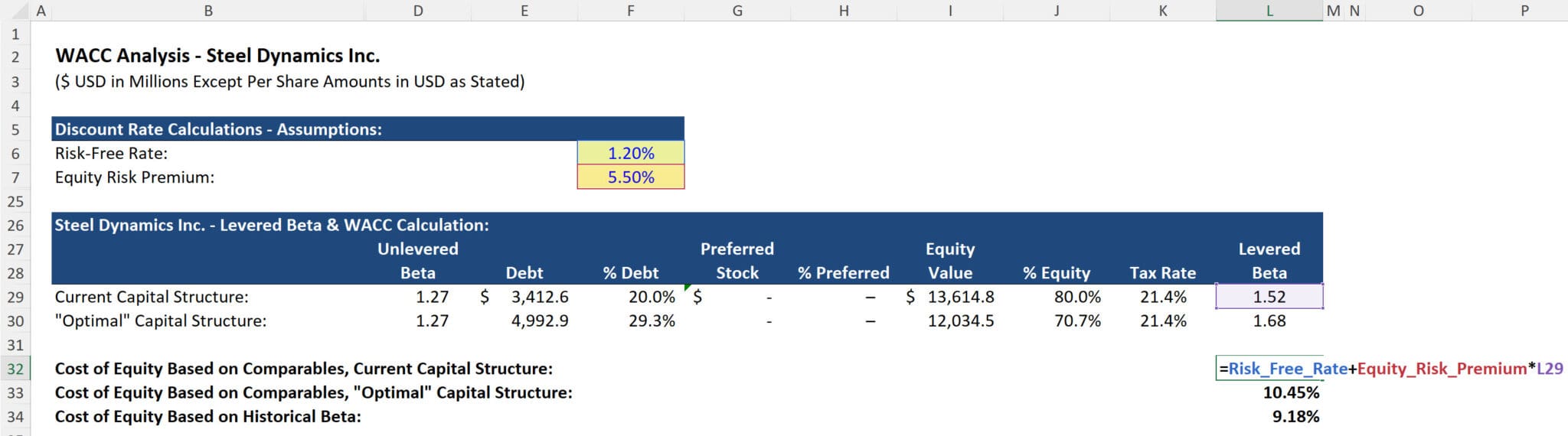Click the current structure Tax Rate 21.4% cell
The width and height of the screenshot is (1568, 436).
(1162, 297)
